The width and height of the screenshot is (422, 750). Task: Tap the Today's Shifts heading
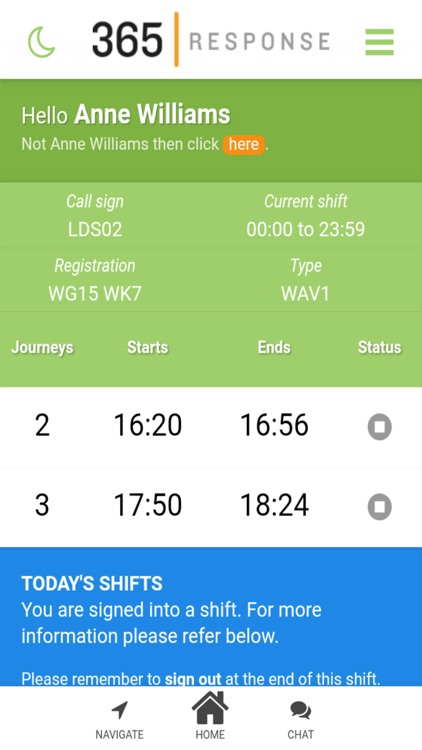tap(92, 584)
